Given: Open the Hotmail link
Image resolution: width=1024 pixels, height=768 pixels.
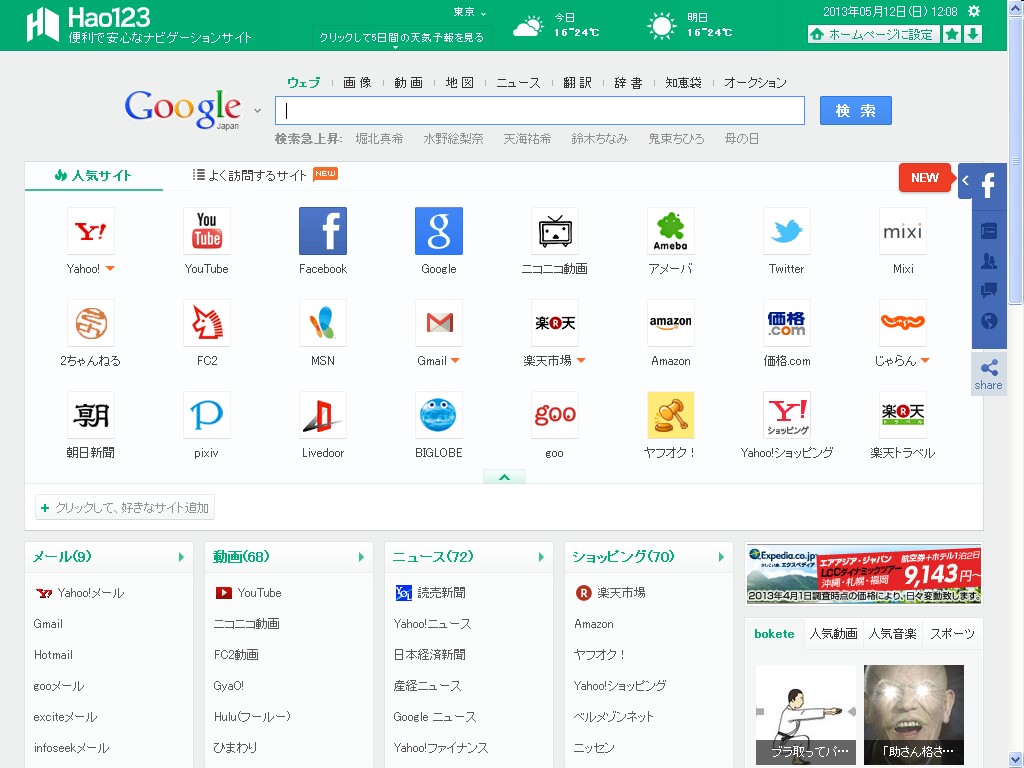Looking at the screenshot, I should pos(53,655).
